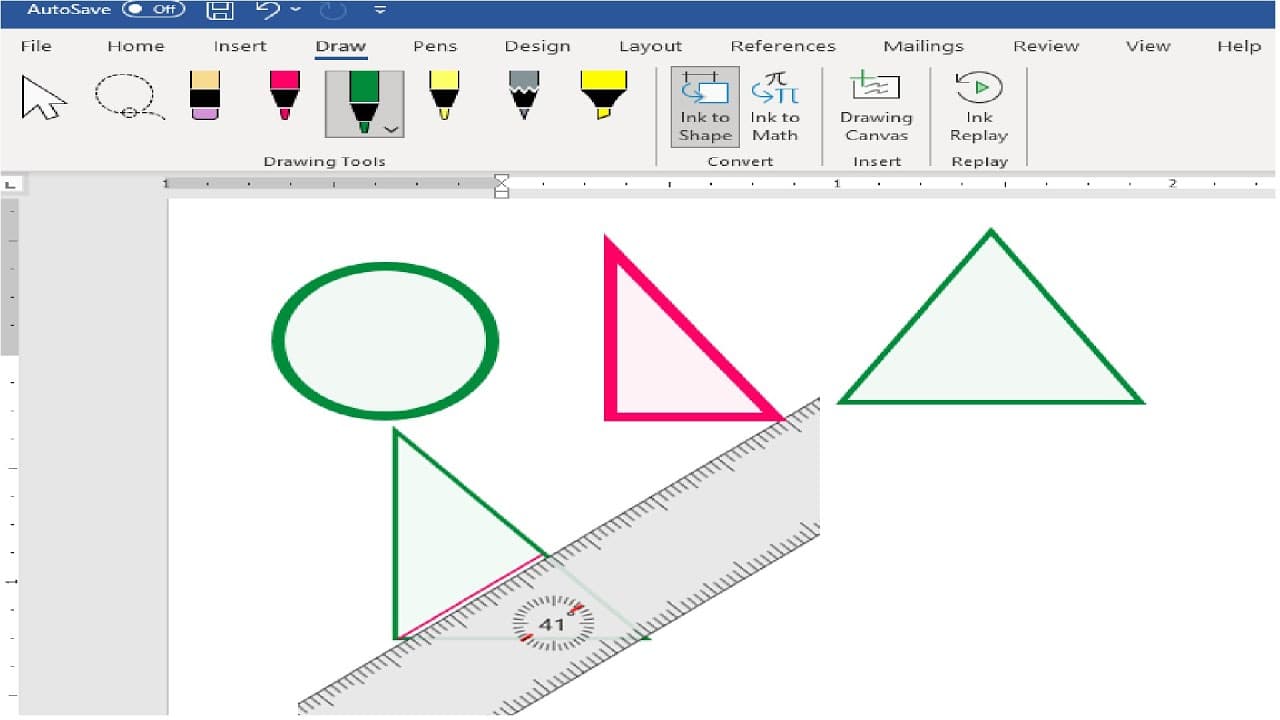Image resolution: width=1280 pixels, height=720 pixels.
Task: Click the tab selector at ruler corner
Action: coord(10,185)
